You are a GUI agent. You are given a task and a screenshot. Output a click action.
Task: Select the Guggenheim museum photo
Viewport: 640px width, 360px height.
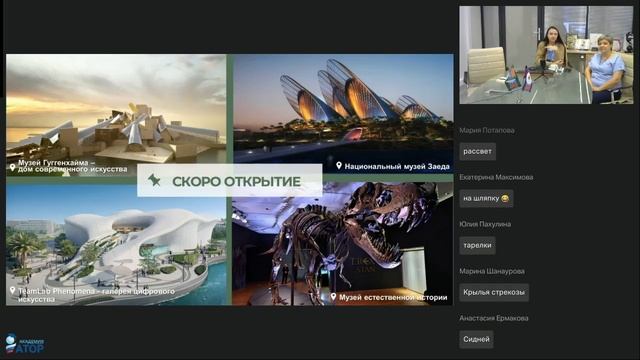pyautogui.click(x=116, y=115)
